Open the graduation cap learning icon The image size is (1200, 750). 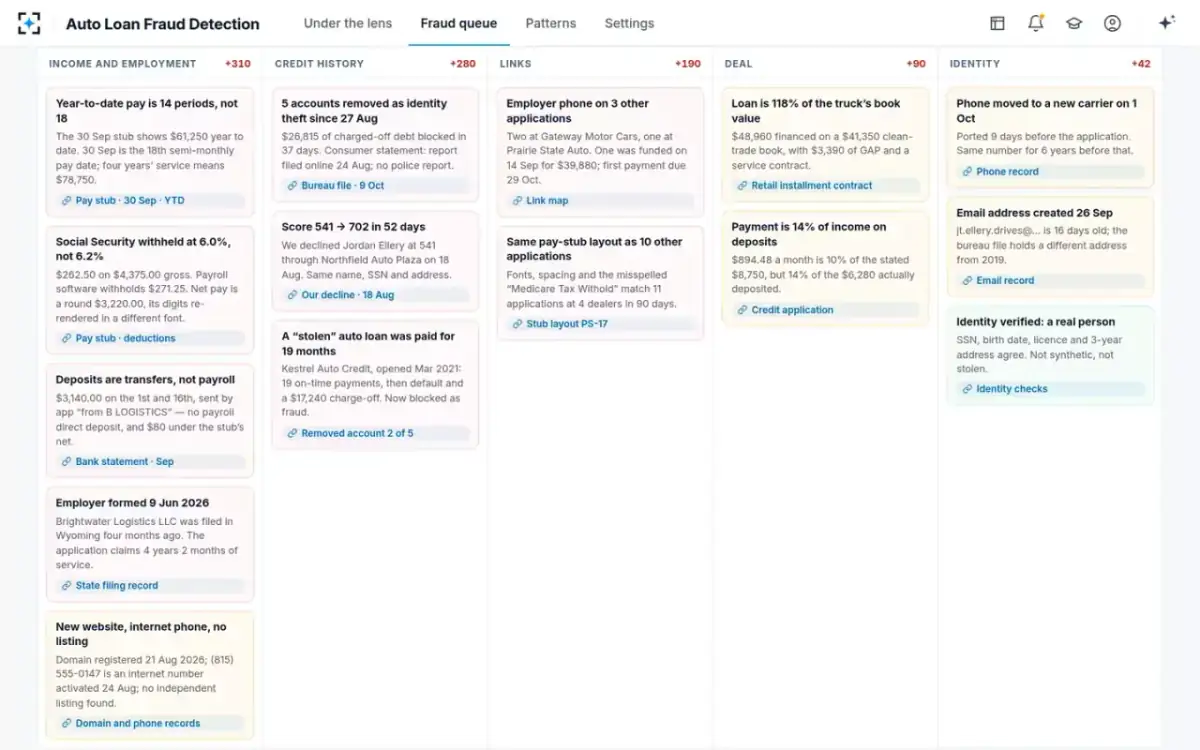click(1074, 23)
